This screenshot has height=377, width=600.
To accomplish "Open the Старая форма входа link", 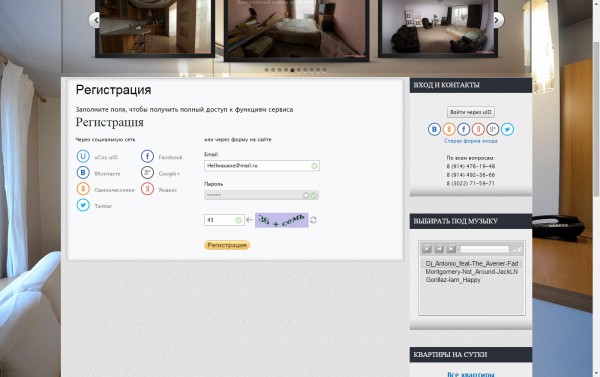I will click(471, 141).
